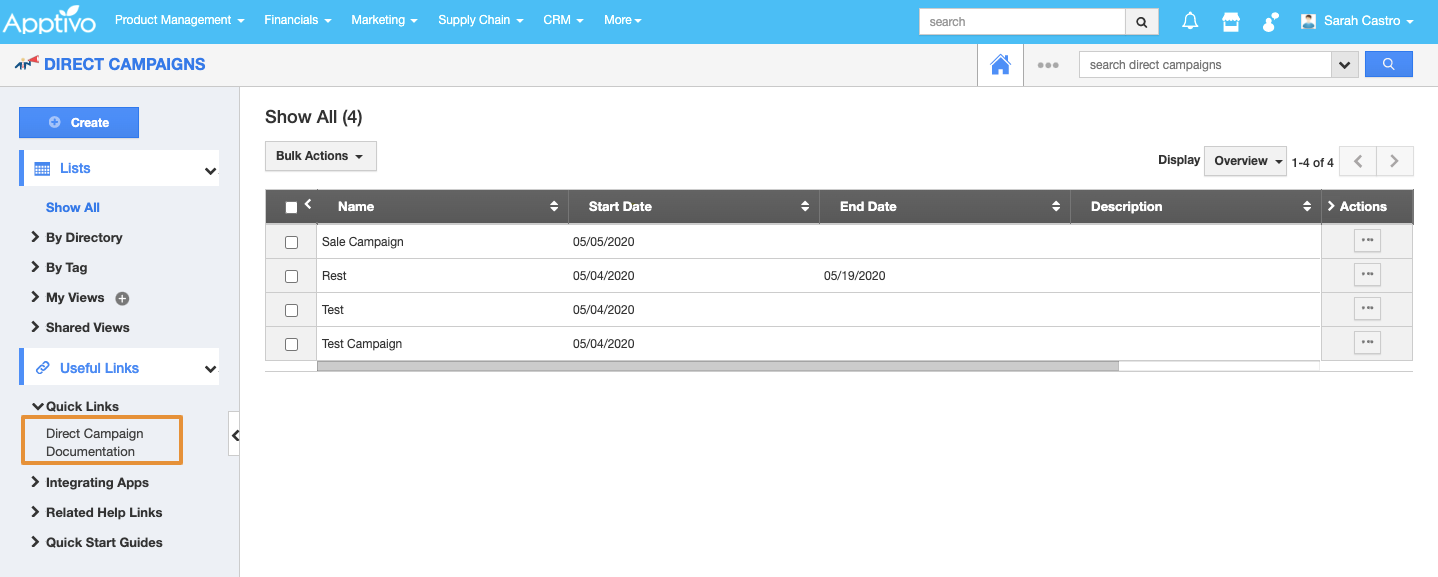Select the checkbox for Sale Campaign row
The width and height of the screenshot is (1438, 577).
pyautogui.click(x=291, y=242)
